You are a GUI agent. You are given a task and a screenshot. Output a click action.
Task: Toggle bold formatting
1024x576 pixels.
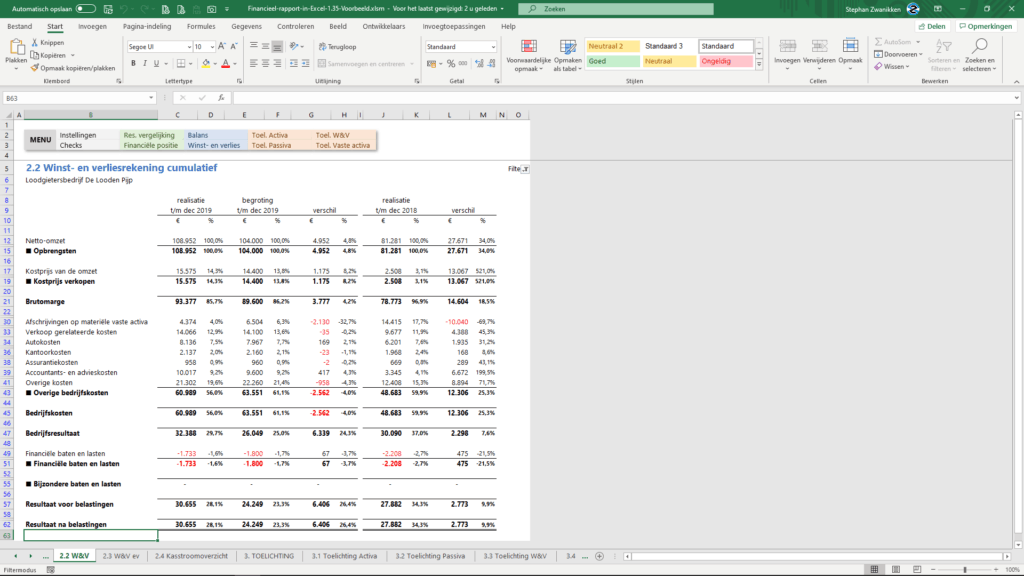pos(133,63)
